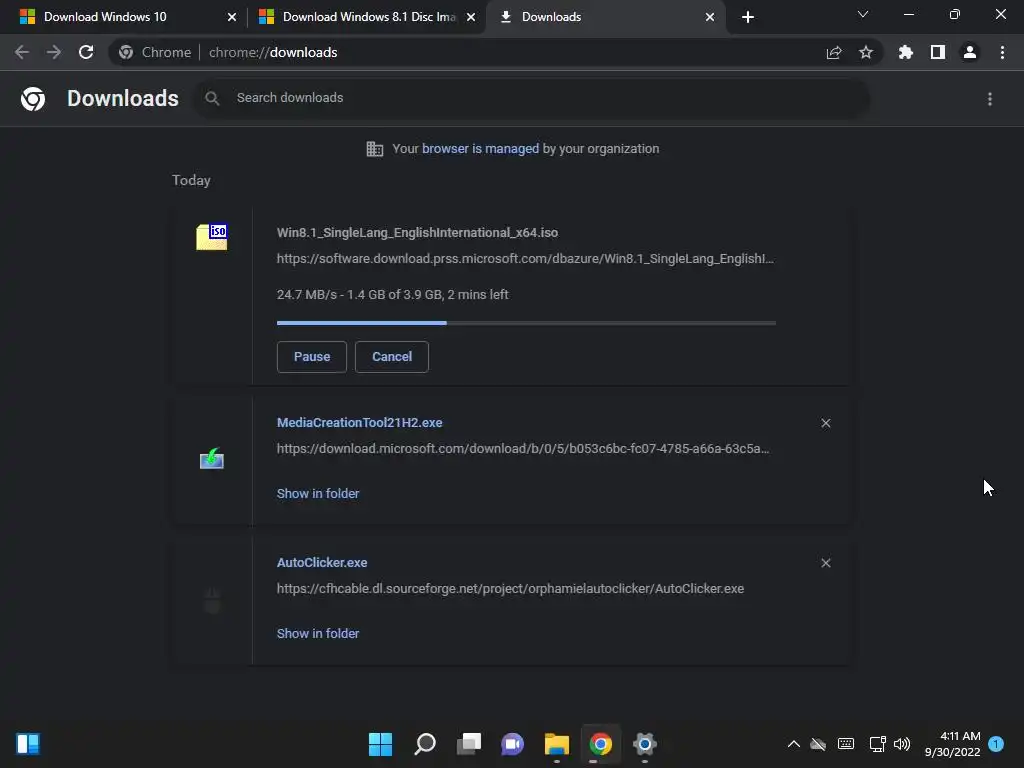The width and height of the screenshot is (1024, 768).
Task: Show MediaCreationTool21H2.exe in folder
Action: point(318,494)
